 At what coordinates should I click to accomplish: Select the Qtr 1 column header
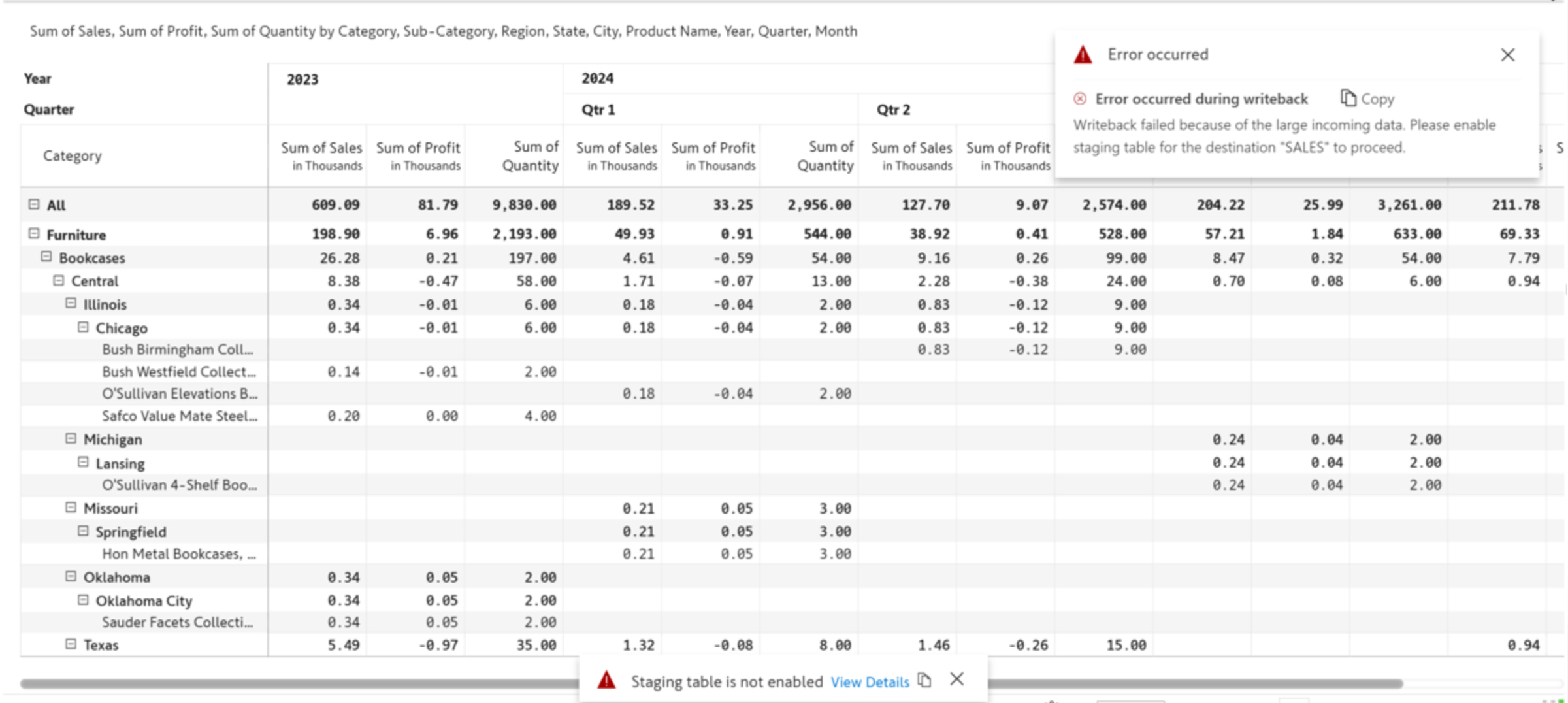[x=598, y=110]
